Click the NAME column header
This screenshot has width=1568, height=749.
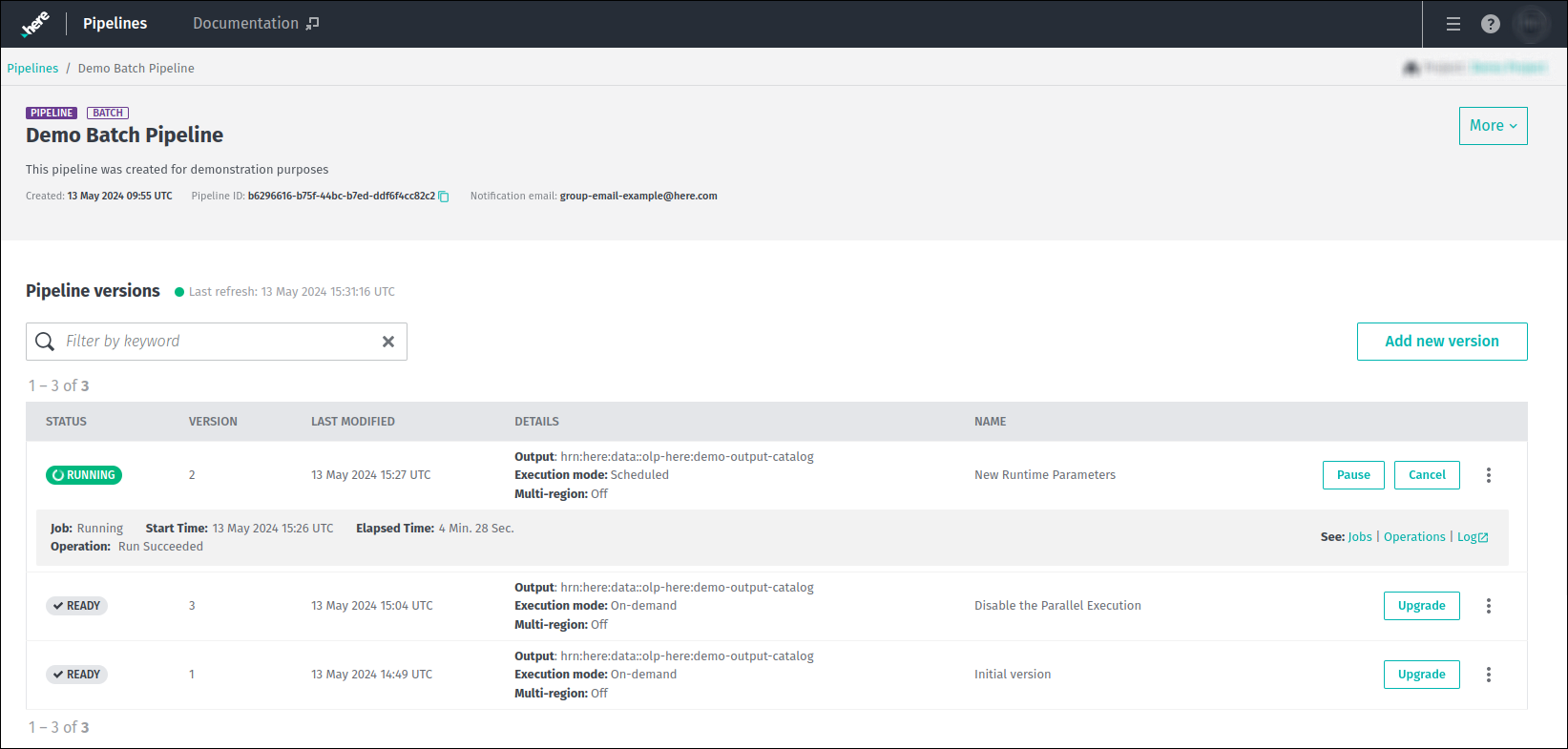[x=991, y=422]
